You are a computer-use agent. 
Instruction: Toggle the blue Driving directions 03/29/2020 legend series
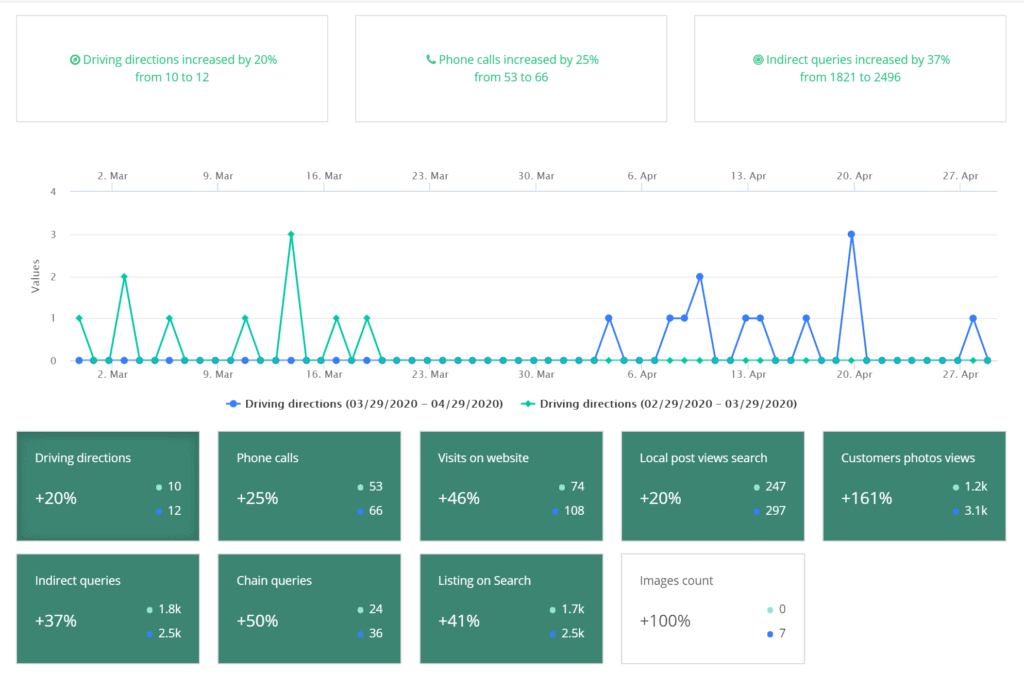364,404
